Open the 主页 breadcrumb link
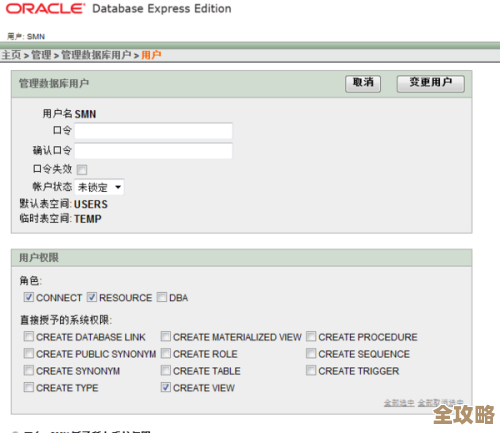 [x=11, y=55]
